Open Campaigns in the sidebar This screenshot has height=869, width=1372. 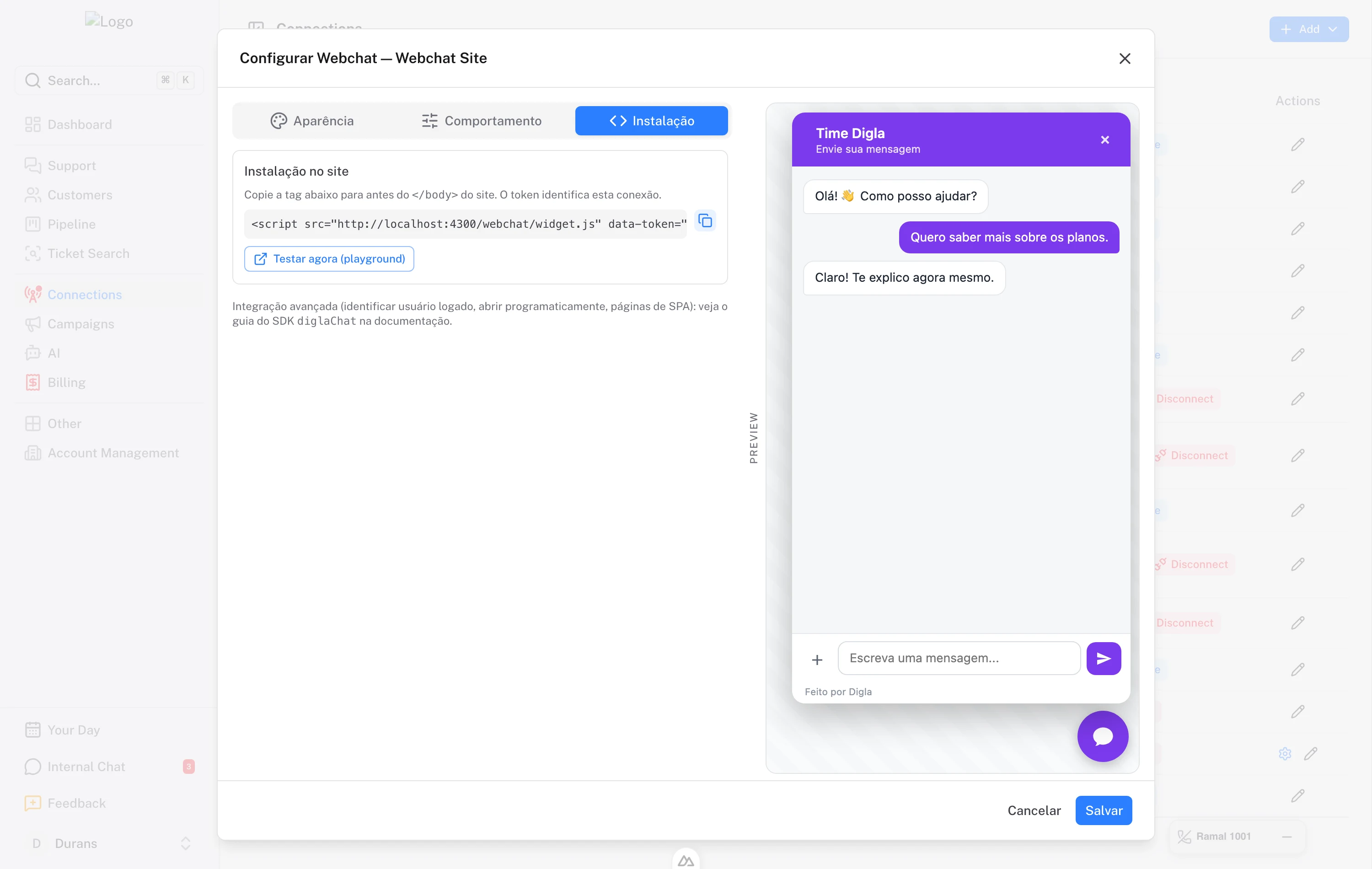tap(109, 324)
